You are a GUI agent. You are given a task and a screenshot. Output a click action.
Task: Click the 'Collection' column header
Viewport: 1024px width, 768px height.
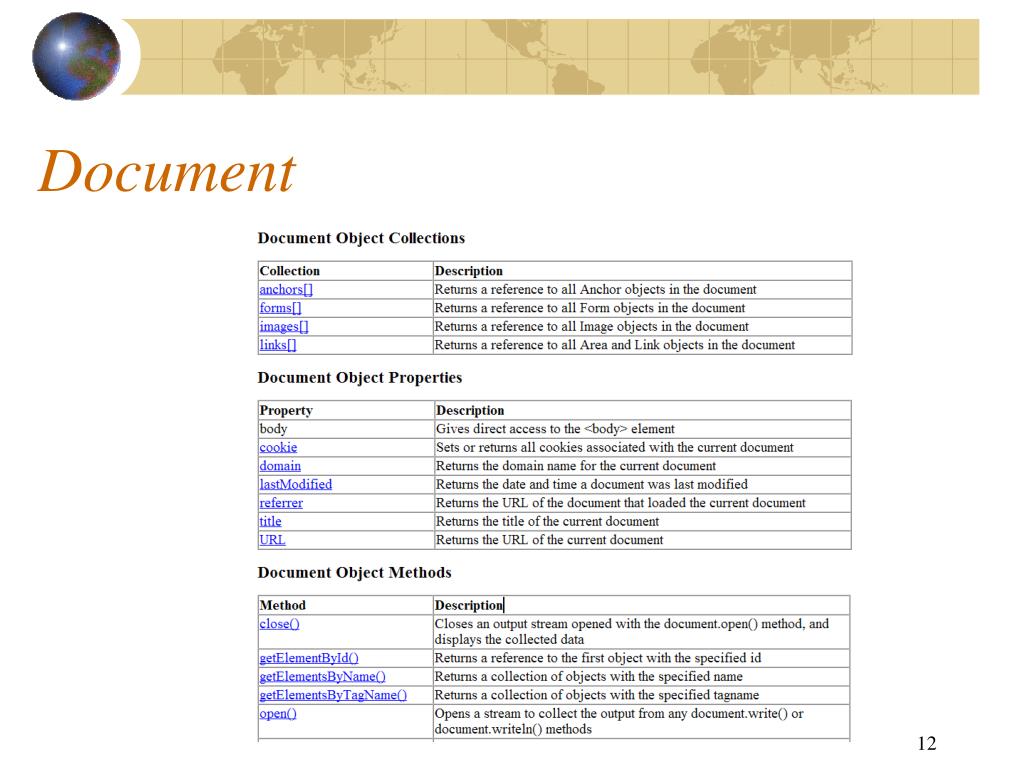point(290,270)
